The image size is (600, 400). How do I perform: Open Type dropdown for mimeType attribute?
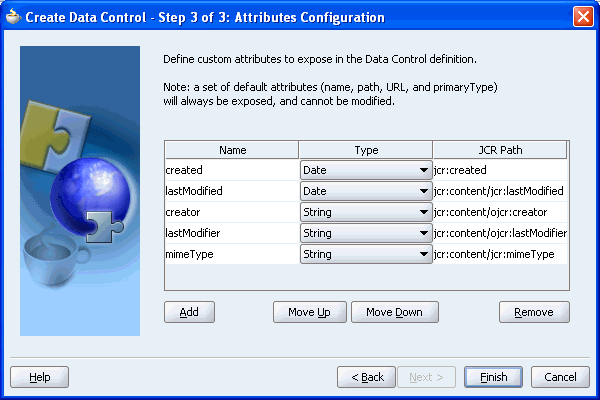pos(366,254)
